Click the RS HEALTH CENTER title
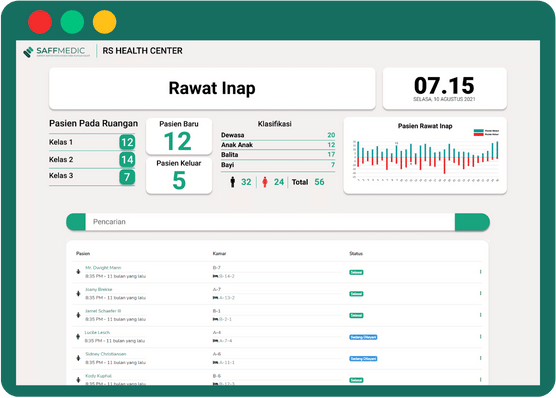This screenshot has height=398, width=556. coord(143,51)
